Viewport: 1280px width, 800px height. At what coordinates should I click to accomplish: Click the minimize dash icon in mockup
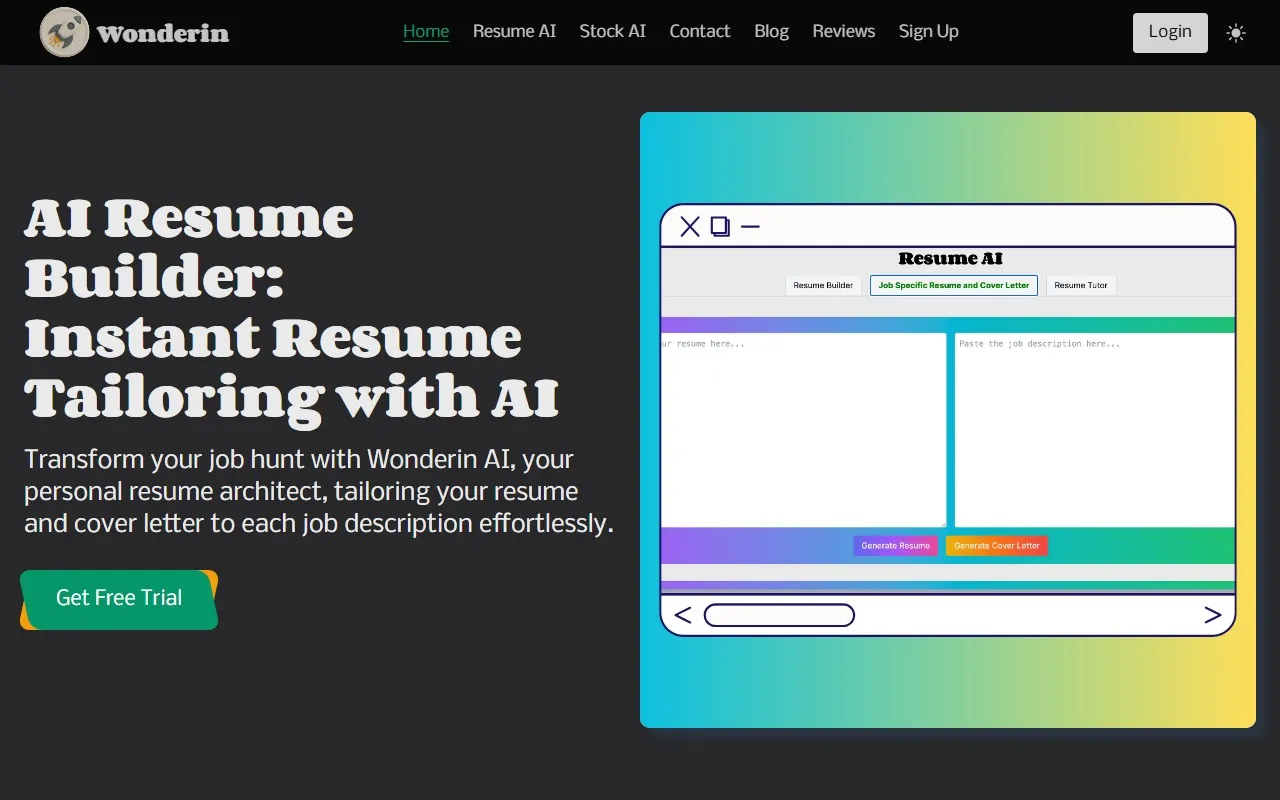tap(750, 227)
